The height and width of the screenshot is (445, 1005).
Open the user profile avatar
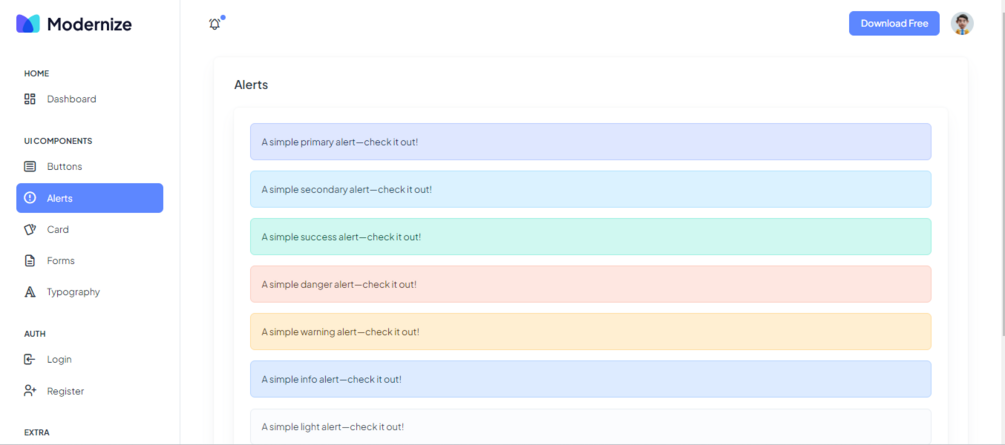(962, 24)
